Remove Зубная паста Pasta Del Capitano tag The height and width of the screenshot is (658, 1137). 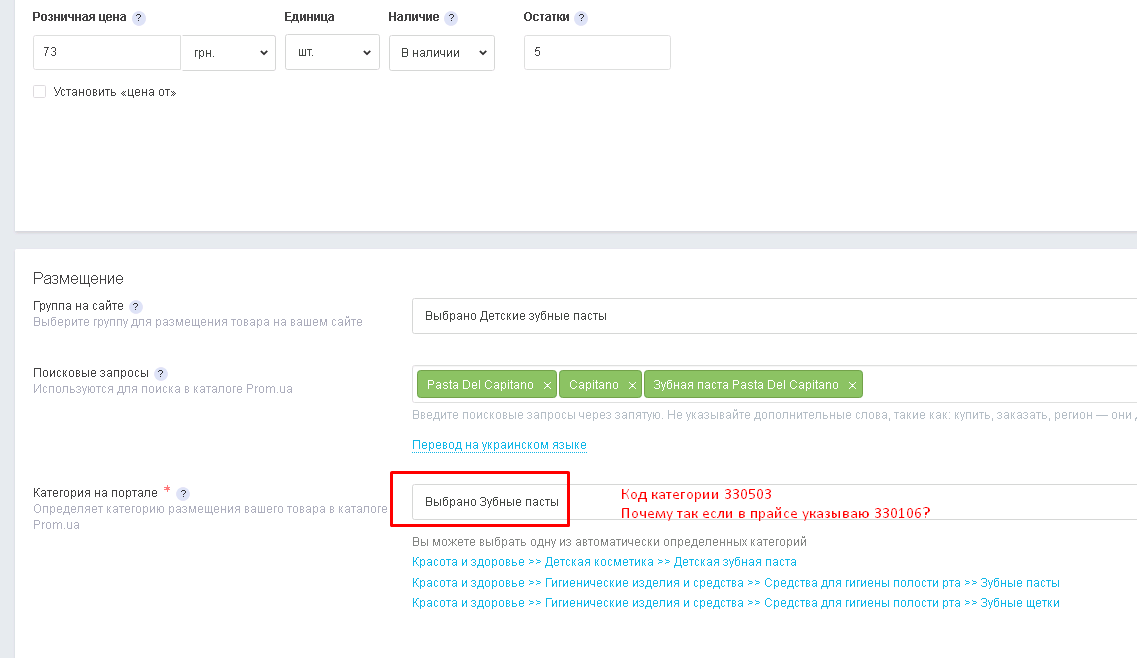point(852,386)
